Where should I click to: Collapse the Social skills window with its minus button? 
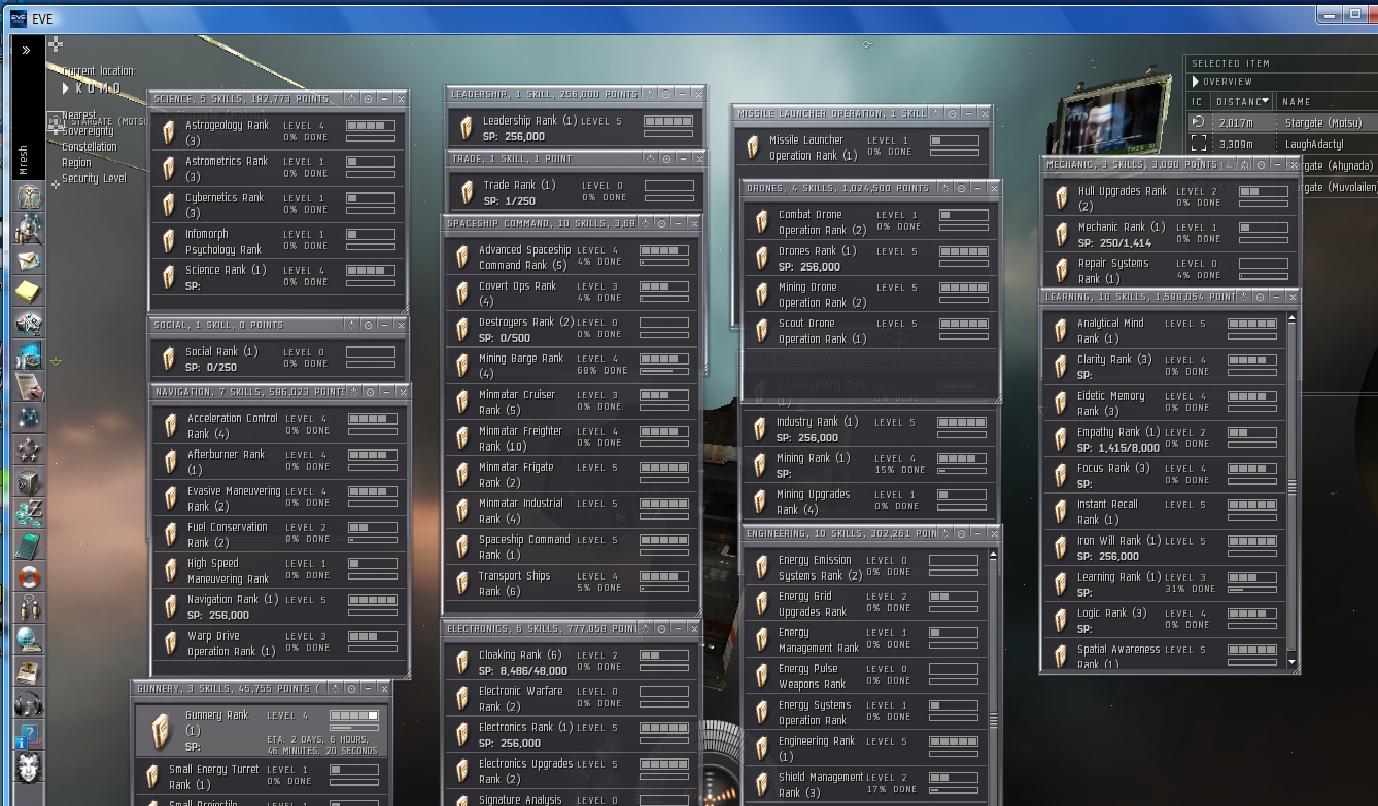tap(385, 324)
